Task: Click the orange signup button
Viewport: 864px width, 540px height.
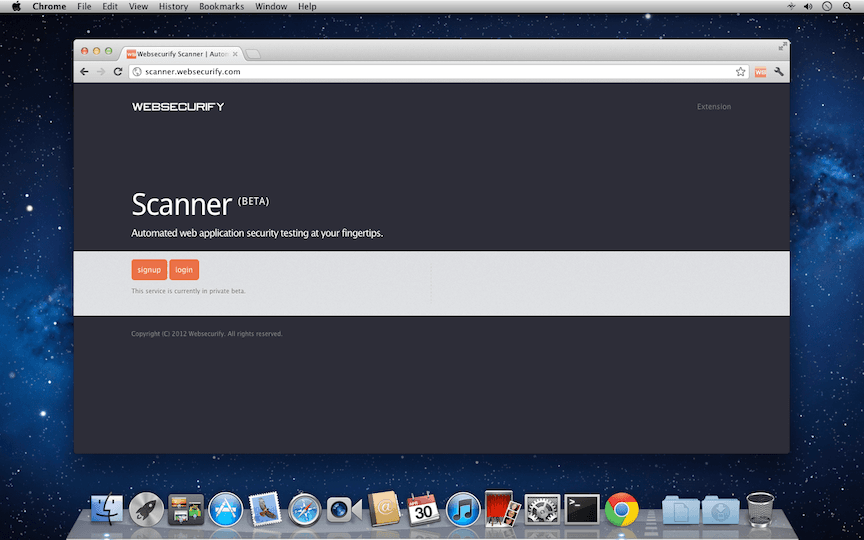Action: pyautogui.click(x=149, y=270)
